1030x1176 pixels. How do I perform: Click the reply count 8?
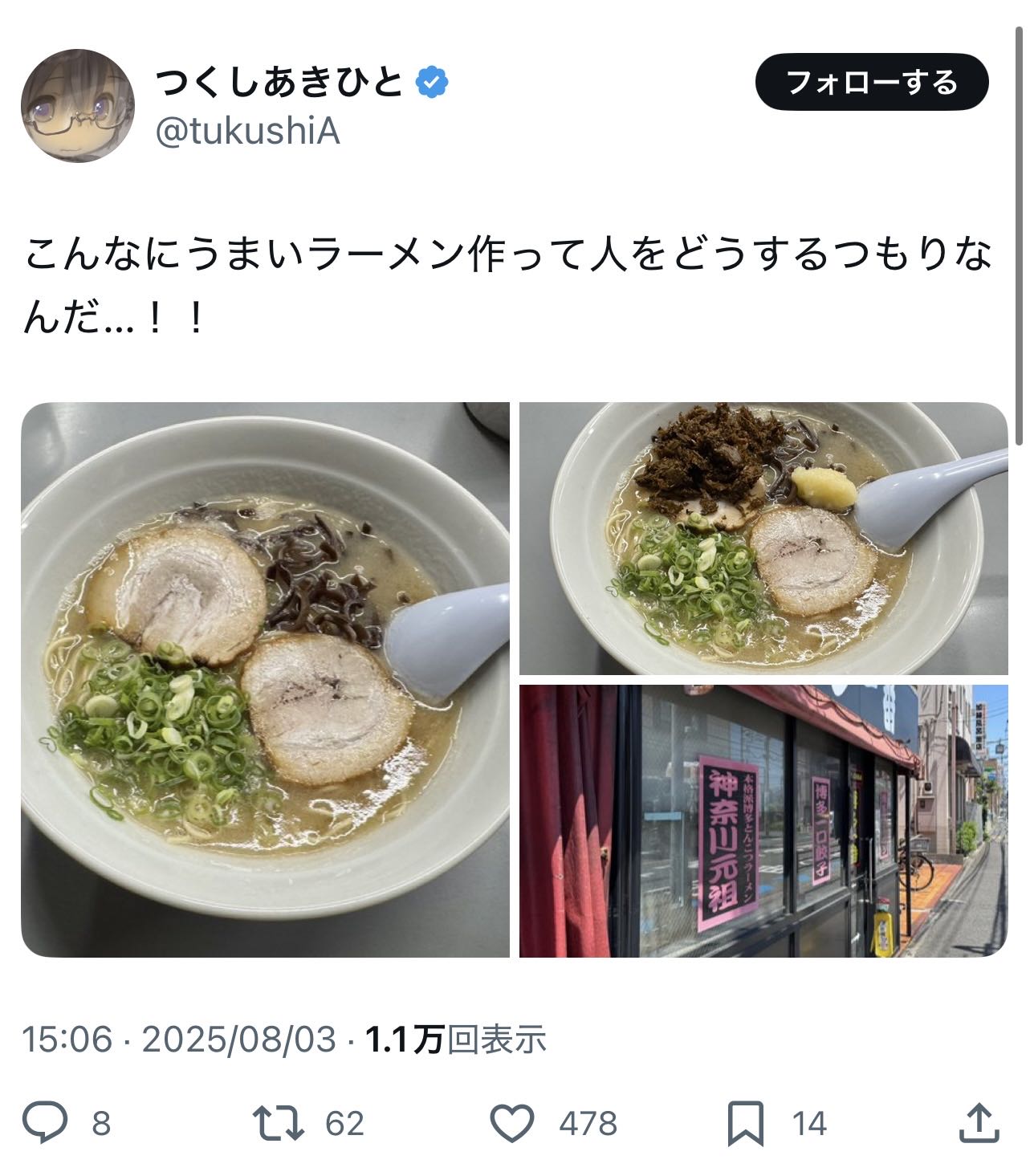[101, 1123]
